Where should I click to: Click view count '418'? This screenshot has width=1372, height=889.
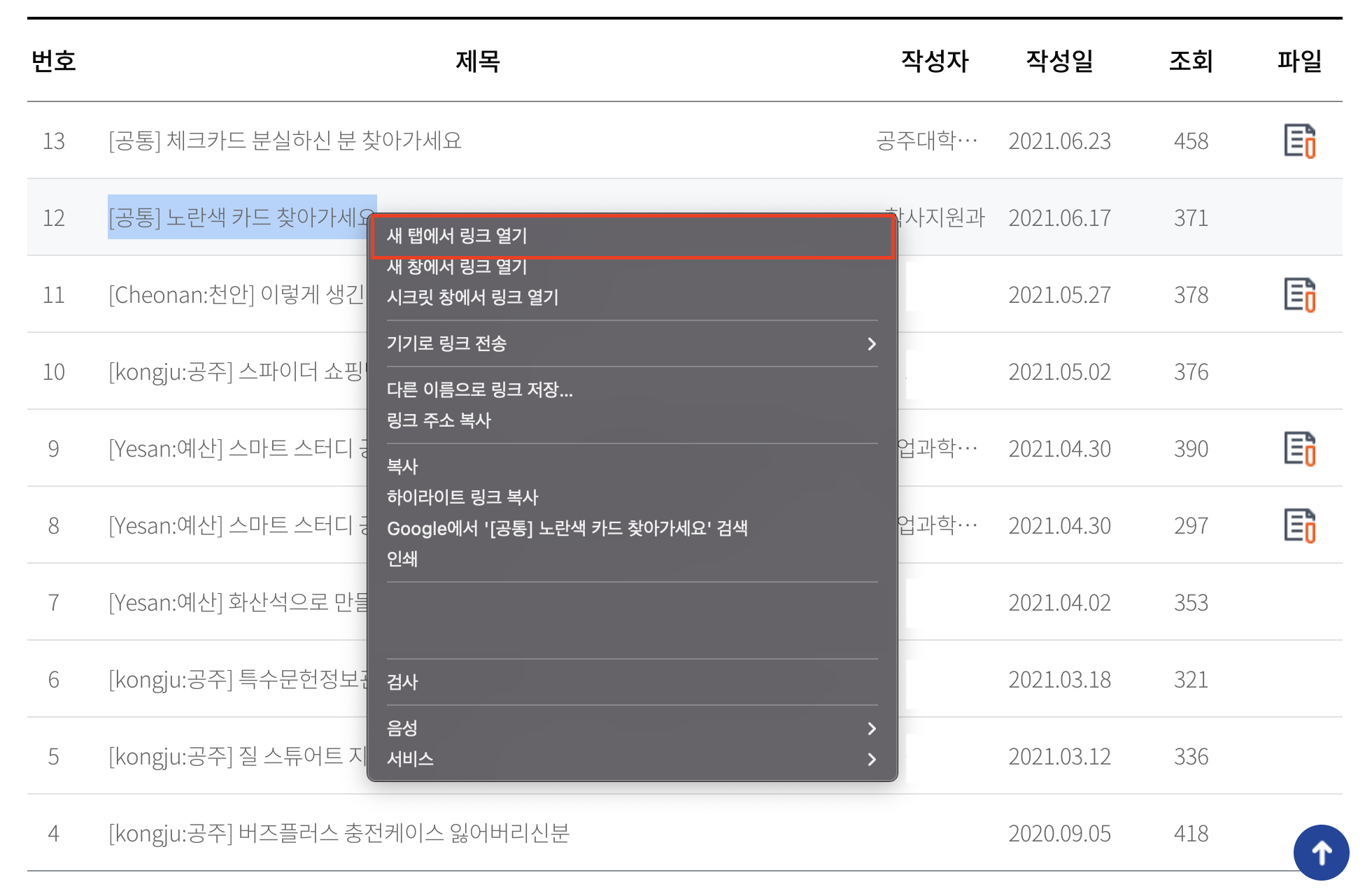pyautogui.click(x=1191, y=834)
